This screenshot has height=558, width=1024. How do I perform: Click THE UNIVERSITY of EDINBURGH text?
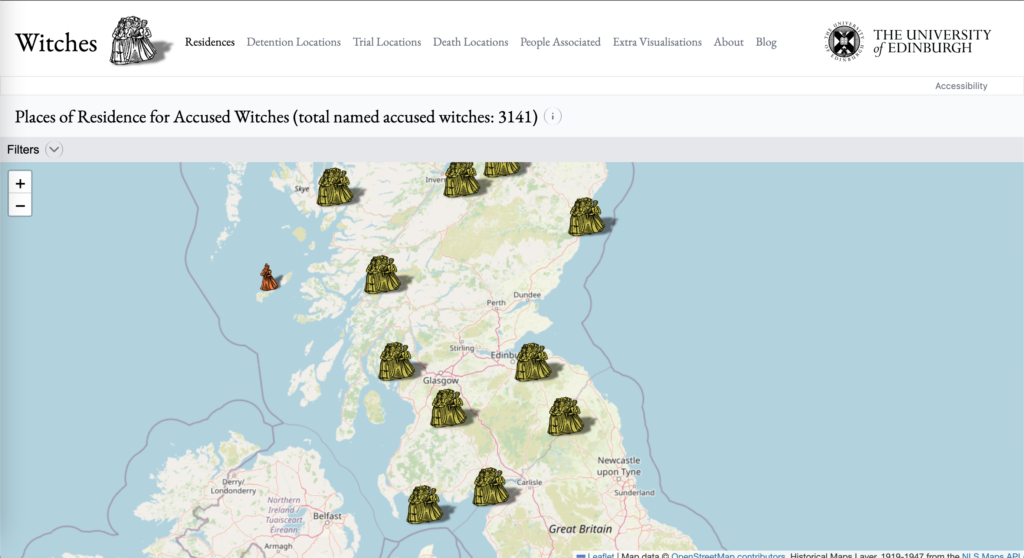932,42
